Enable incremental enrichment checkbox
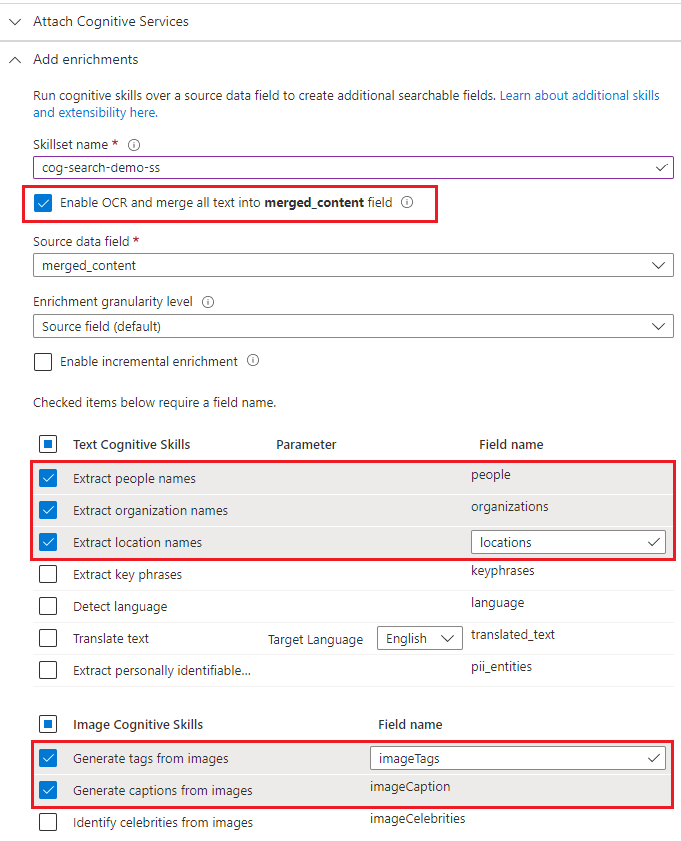The height and width of the screenshot is (841, 681). tap(43, 362)
